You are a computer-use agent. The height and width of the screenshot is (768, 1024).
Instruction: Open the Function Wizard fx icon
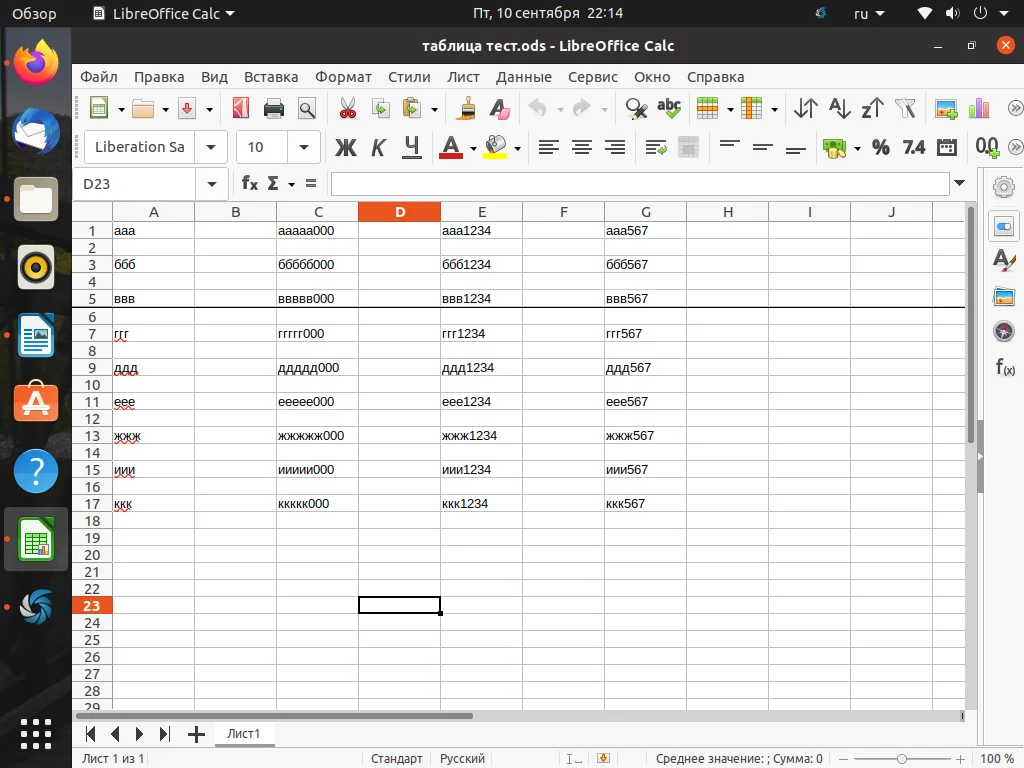[250, 184]
